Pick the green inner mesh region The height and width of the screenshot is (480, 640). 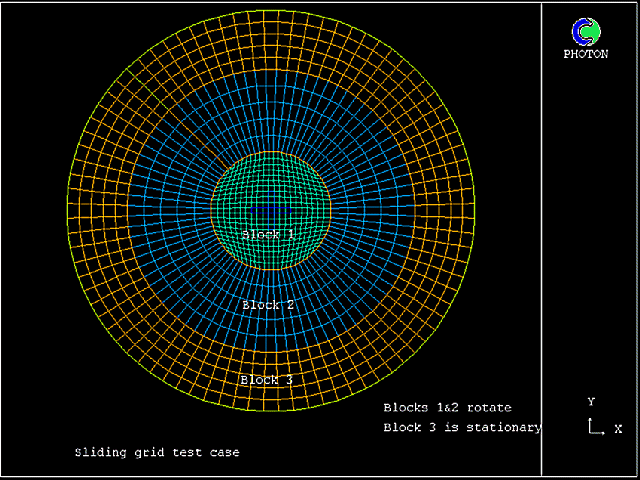[271, 195]
